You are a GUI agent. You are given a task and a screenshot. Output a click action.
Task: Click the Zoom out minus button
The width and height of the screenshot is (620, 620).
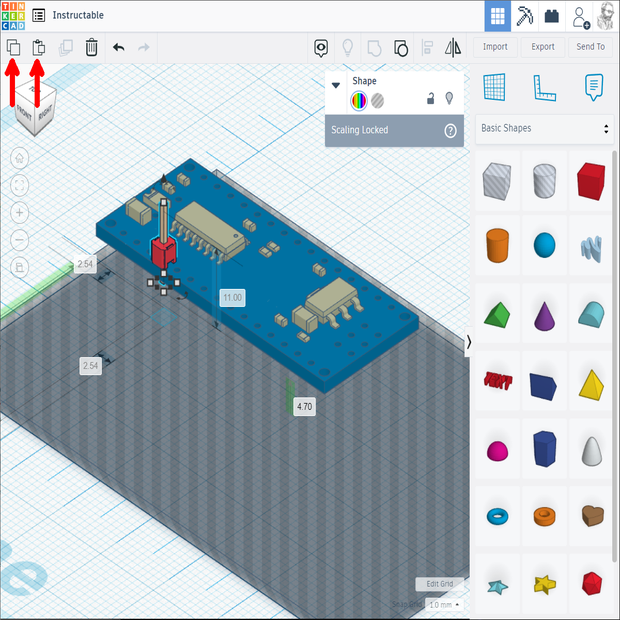coord(19,240)
